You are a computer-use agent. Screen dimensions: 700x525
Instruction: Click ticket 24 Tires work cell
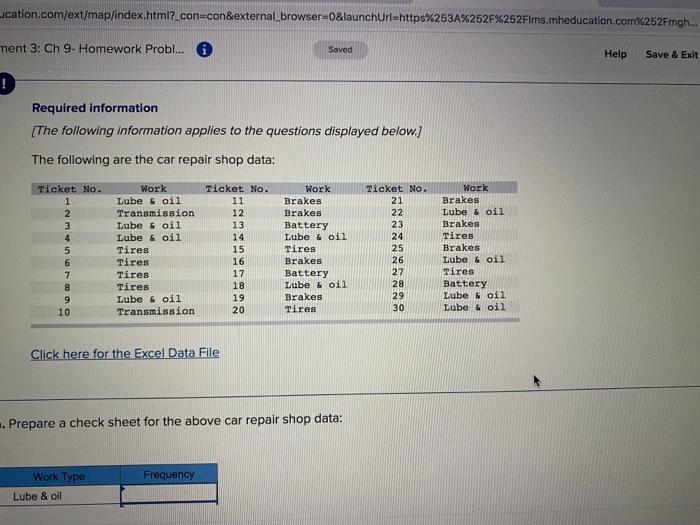coord(458,236)
